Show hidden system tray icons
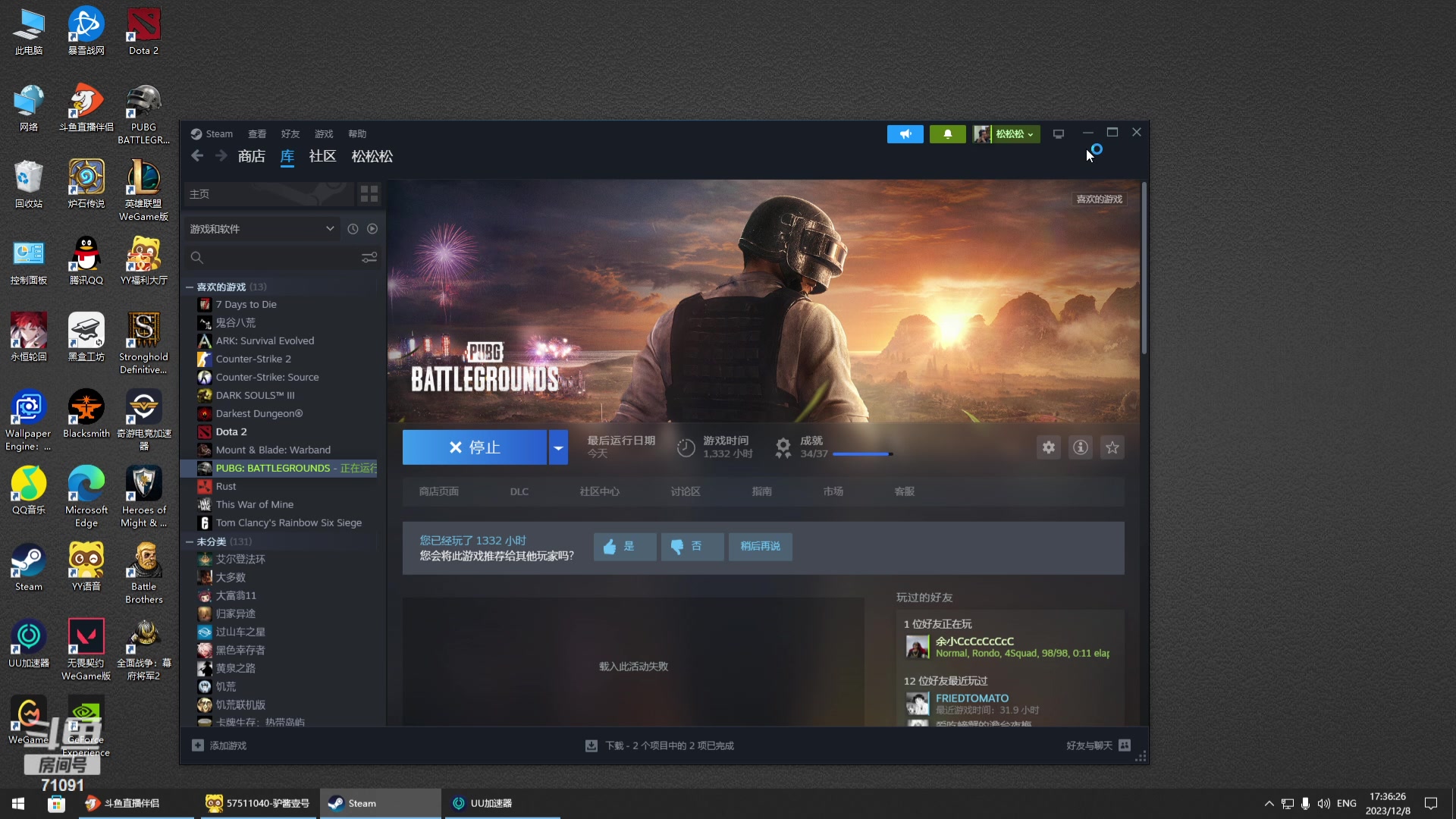Viewport: 1456px width, 819px height. click(x=1269, y=803)
